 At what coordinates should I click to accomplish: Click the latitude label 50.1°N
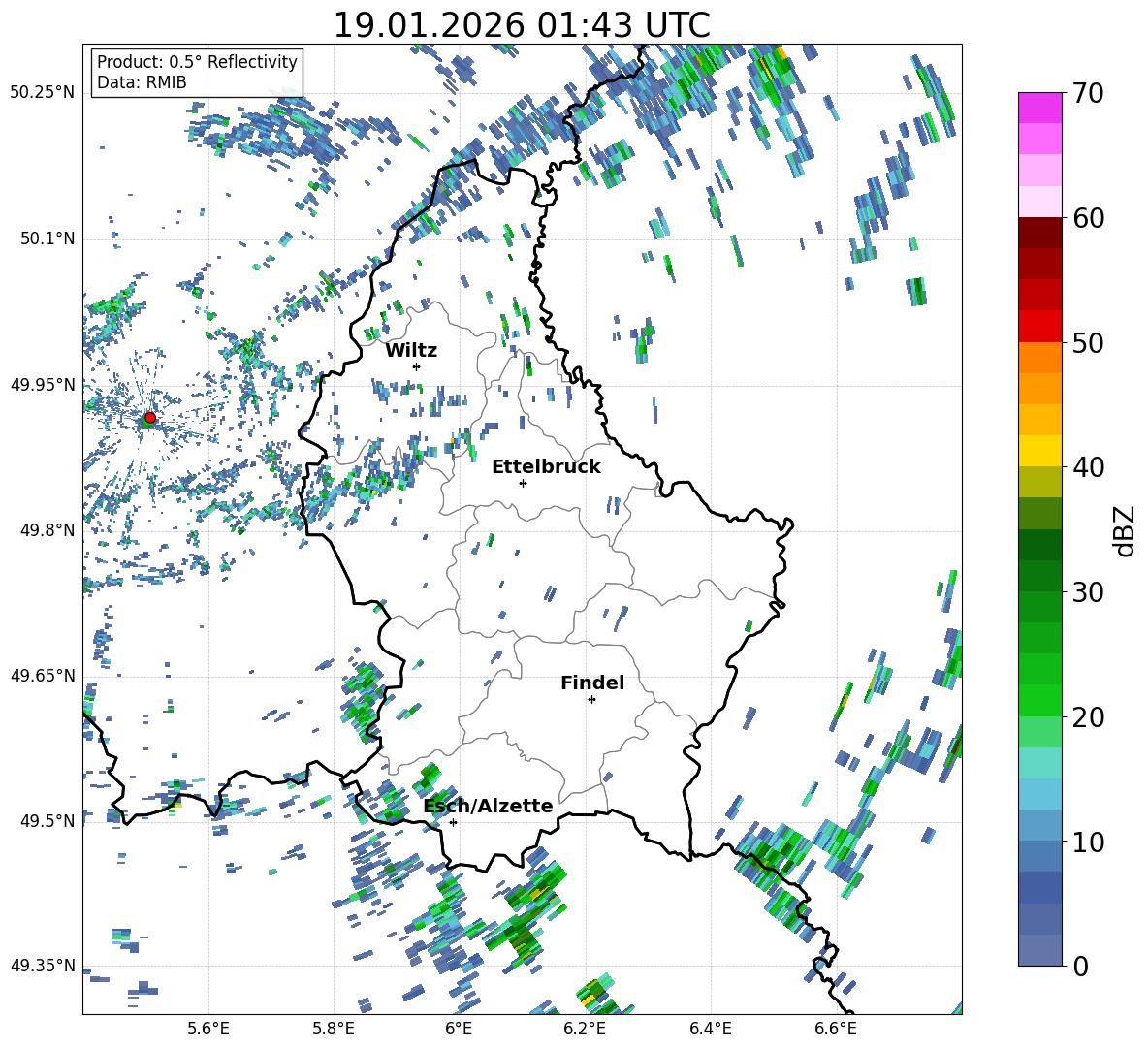point(48,238)
